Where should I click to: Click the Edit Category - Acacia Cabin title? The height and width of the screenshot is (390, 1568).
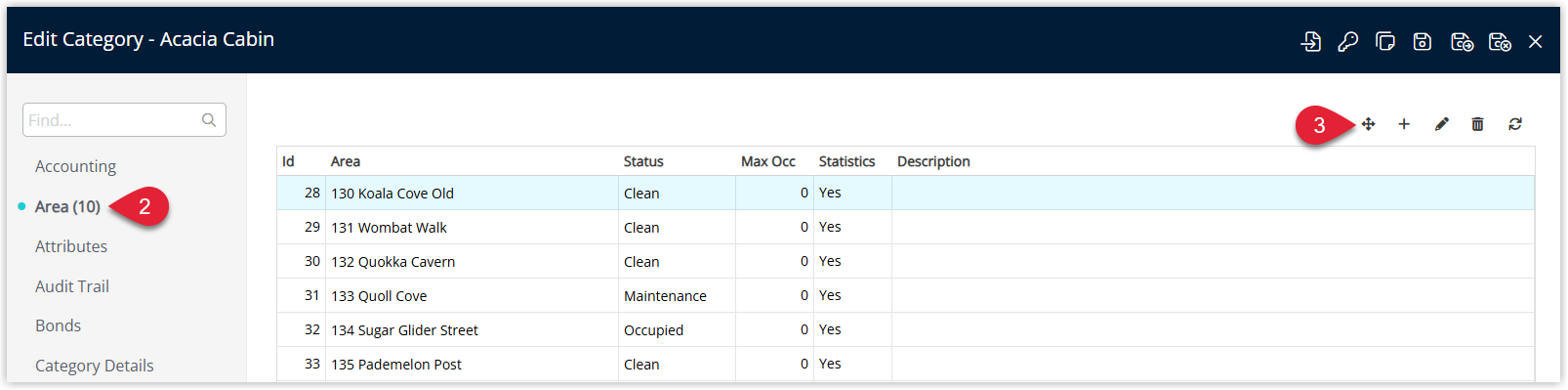[x=148, y=39]
